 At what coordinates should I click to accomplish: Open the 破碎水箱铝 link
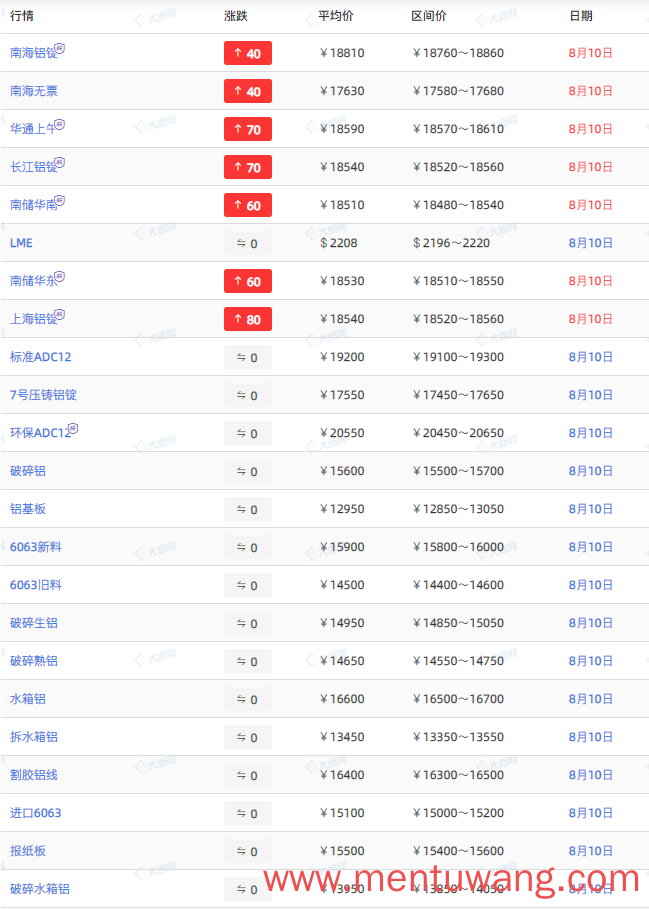click(x=40, y=889)
